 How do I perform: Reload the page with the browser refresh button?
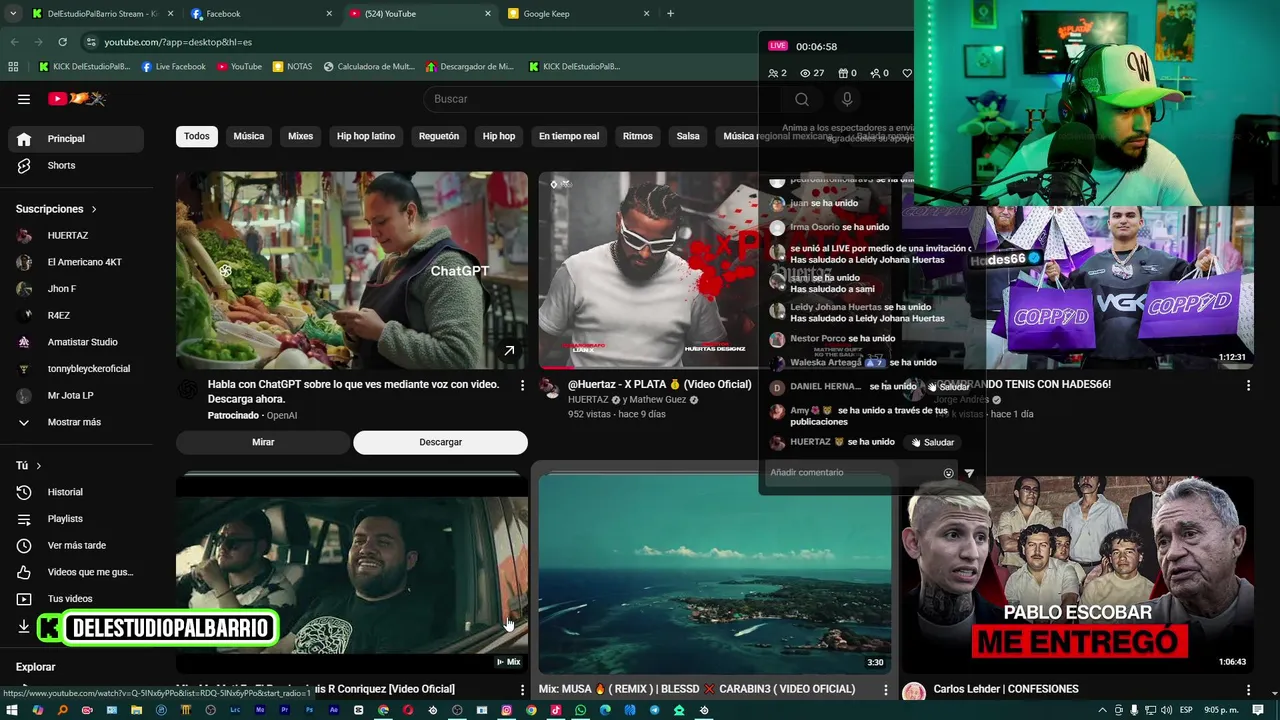click(x=62, y=42)
